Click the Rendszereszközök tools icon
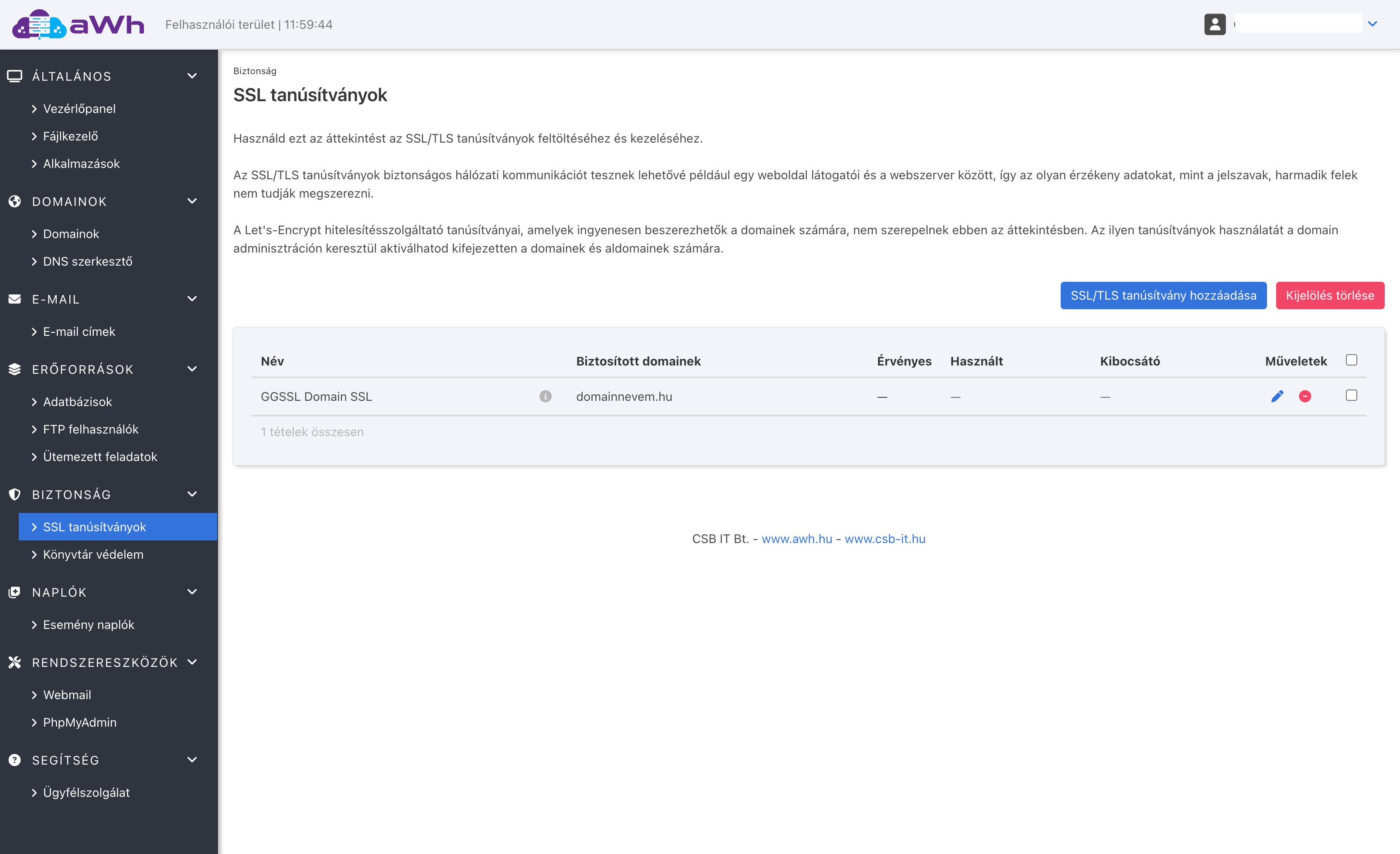Screen dimensions: 1400x854 [15, 662]
